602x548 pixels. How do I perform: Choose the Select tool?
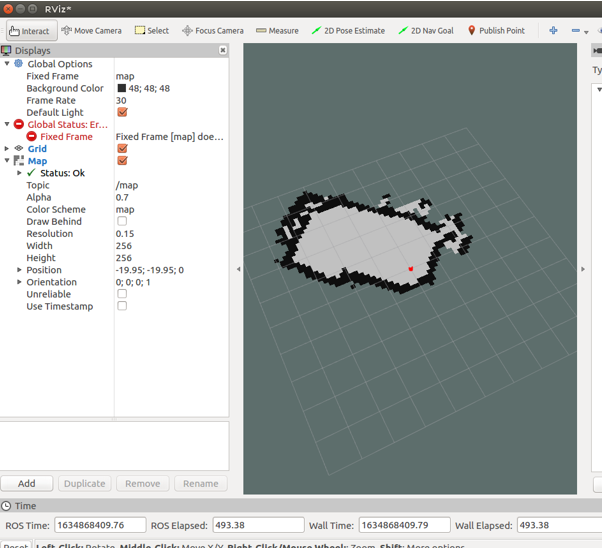(x=152, y=31)
